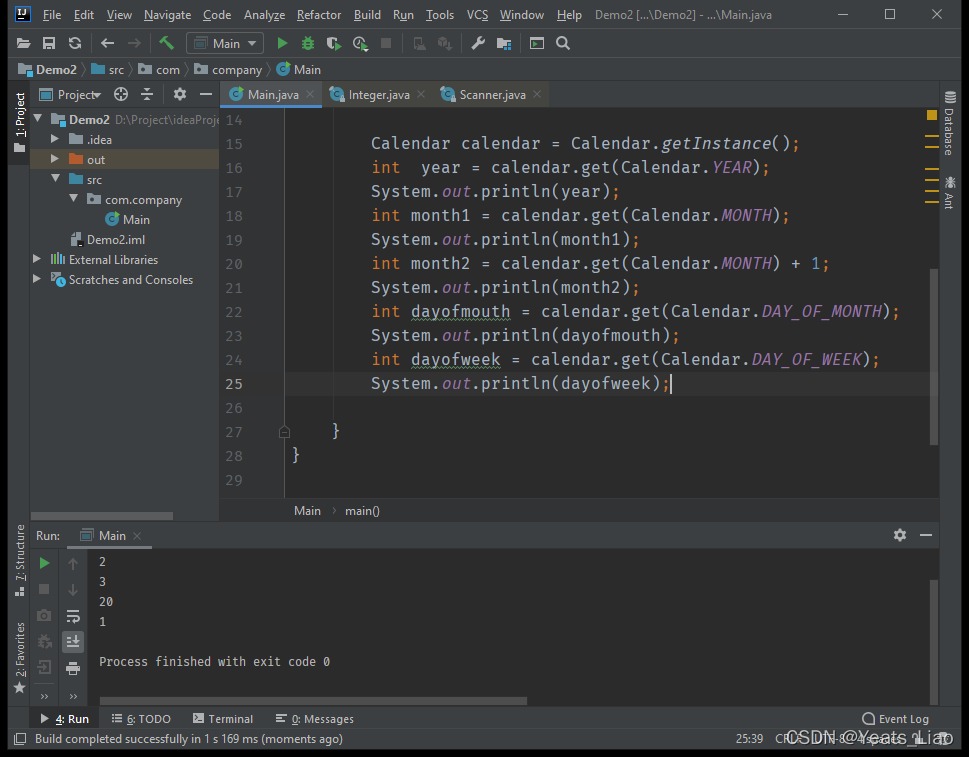Go back with the left arrow icon
Viewport: 969px width, 757px height.
tap(108, 43)
